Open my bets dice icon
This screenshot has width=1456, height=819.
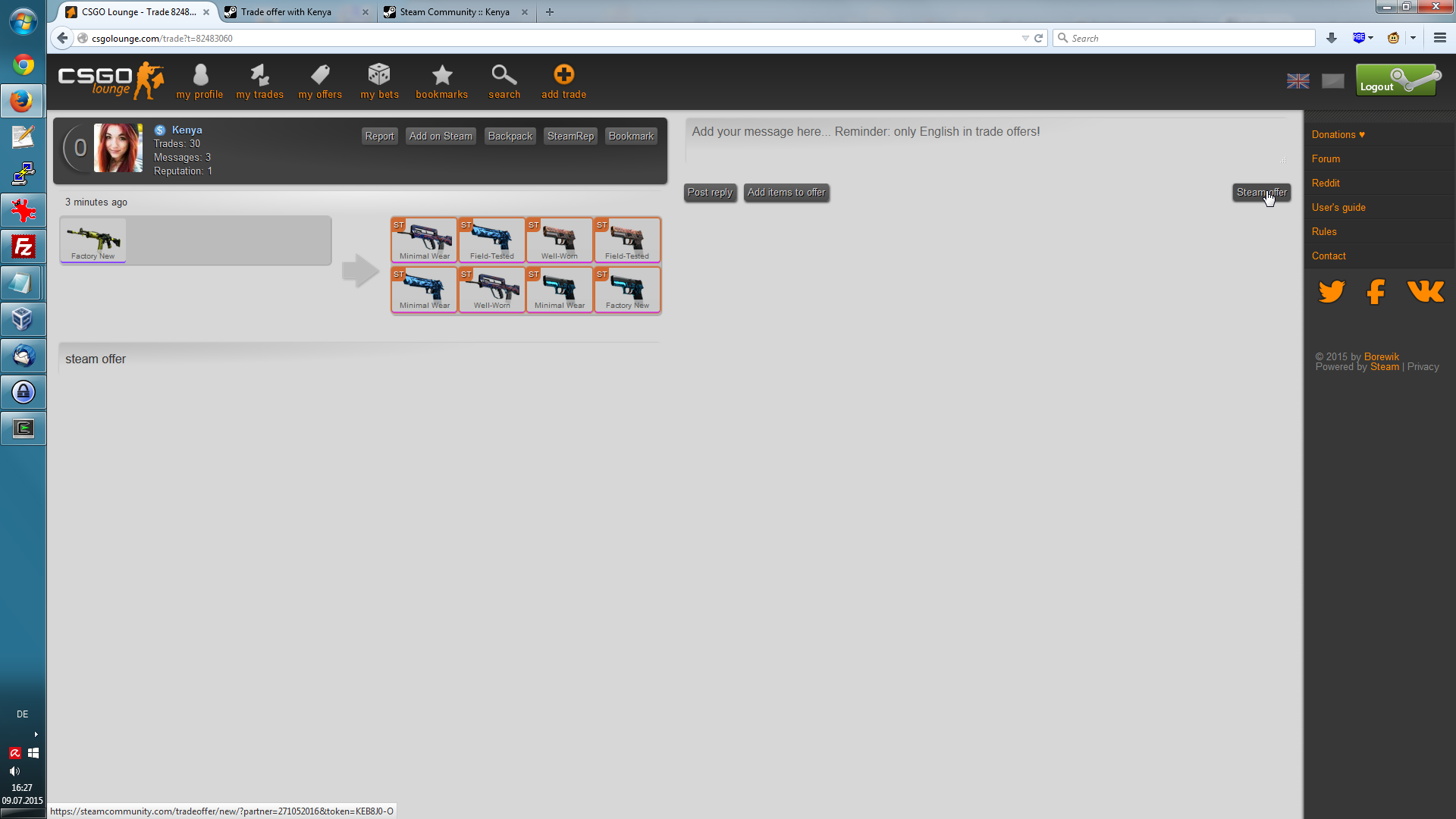point(379,75)
